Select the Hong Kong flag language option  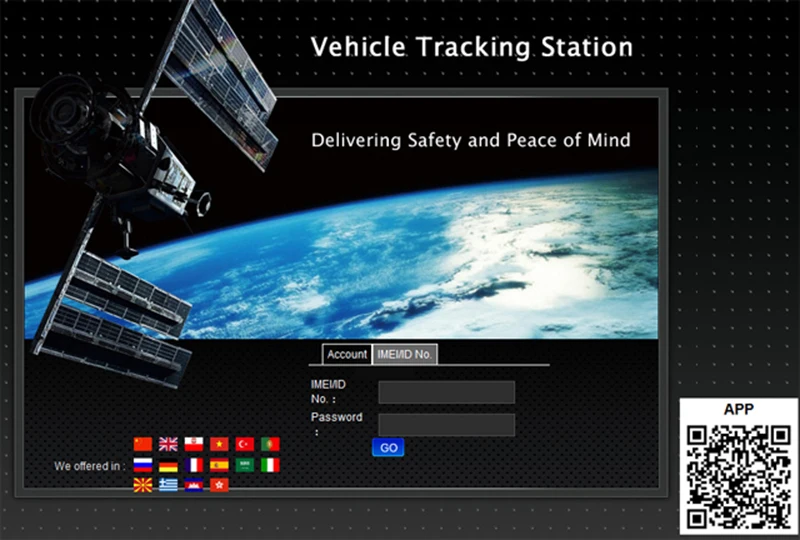(x=219, y=485)
